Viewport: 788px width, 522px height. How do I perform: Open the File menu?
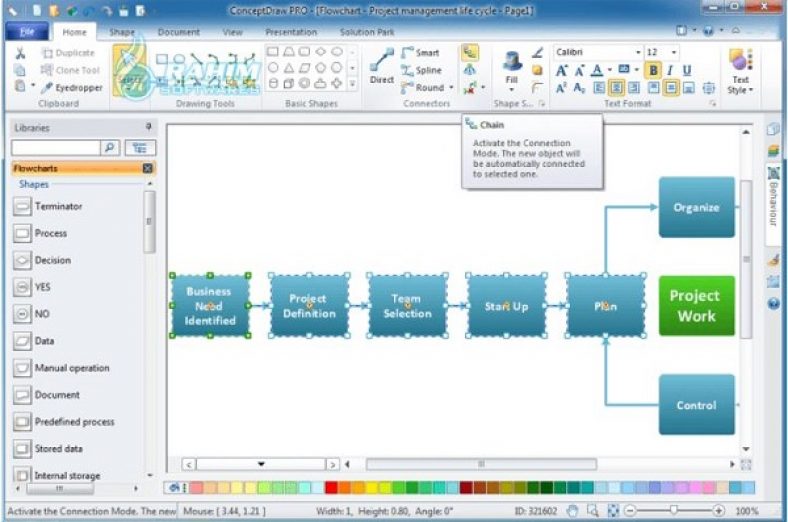click(x=27, y=32)
